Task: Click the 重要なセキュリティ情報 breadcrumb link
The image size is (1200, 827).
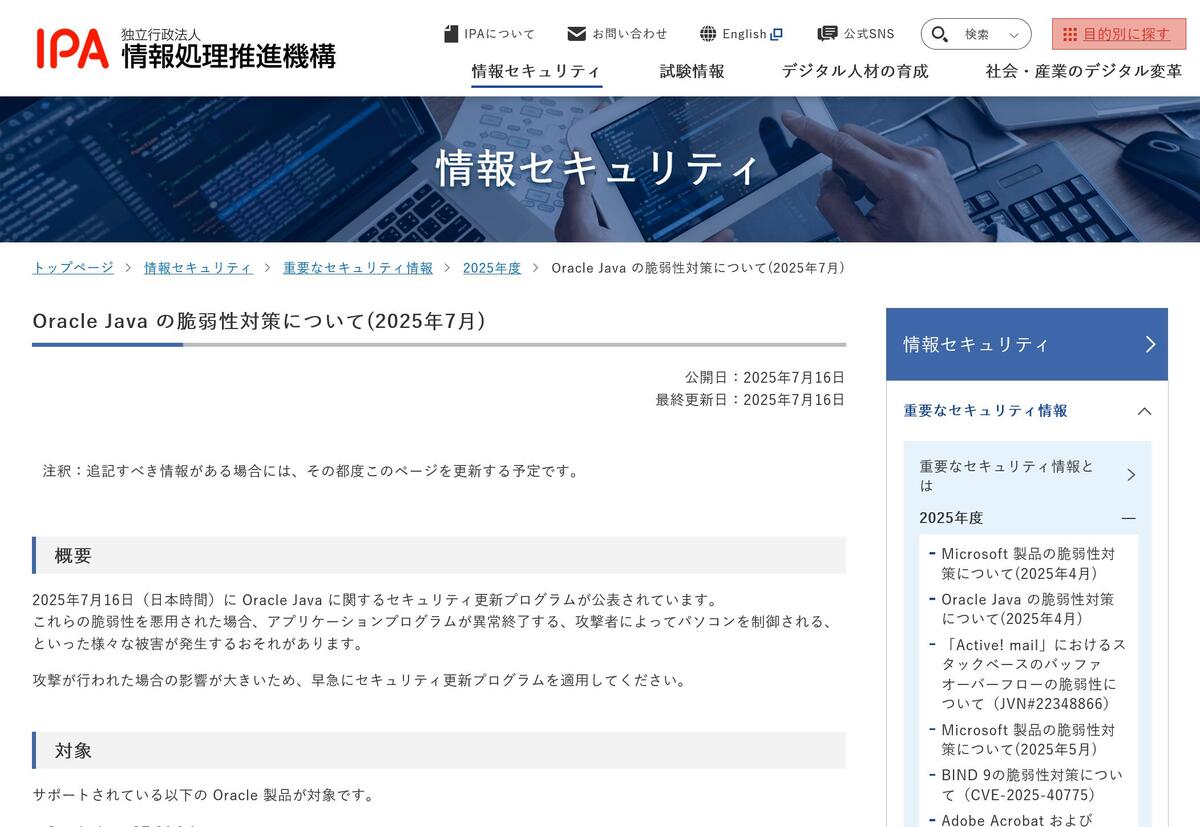Action: (x=358, y=268)
